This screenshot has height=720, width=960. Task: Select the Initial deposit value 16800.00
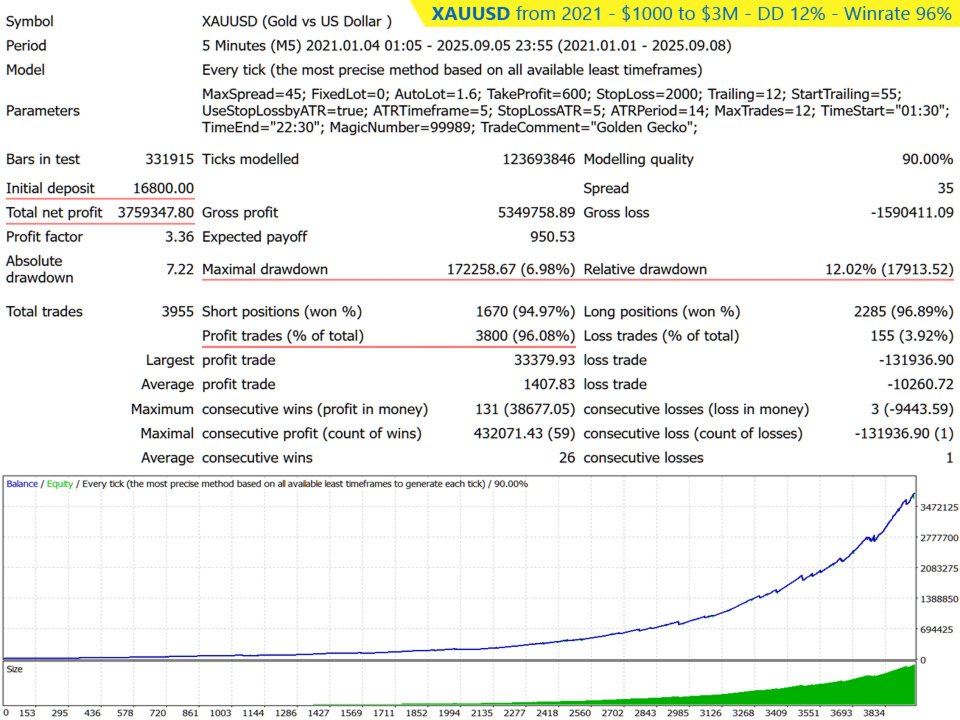tap(163, 189)
